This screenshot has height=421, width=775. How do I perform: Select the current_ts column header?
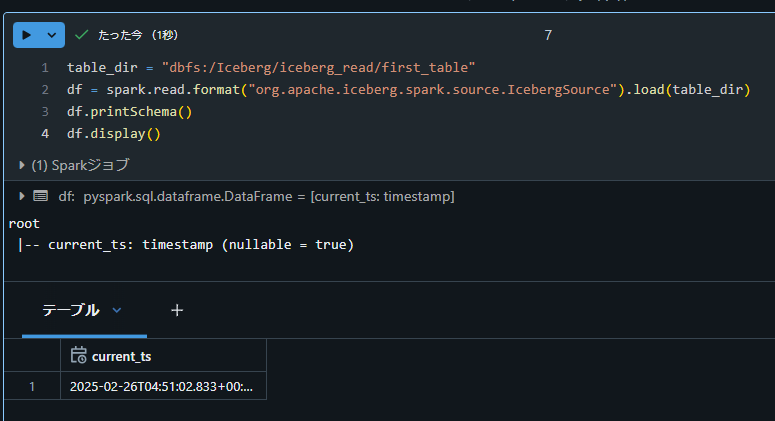(163, 355)
